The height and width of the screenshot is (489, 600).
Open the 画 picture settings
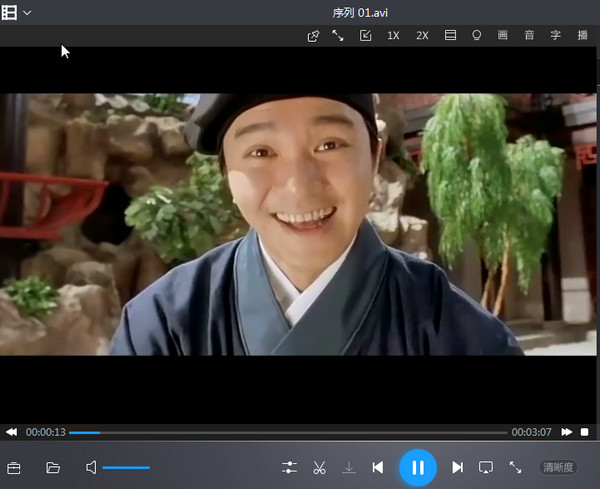point(502,35)
